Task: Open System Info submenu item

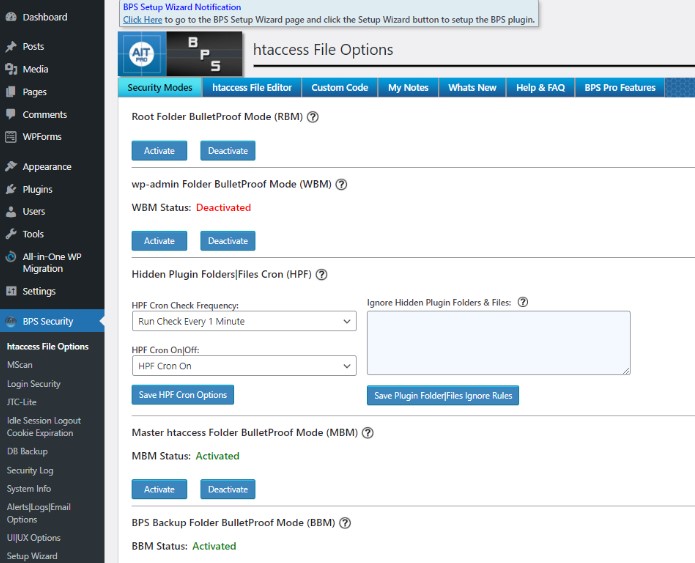Action: 29,489
